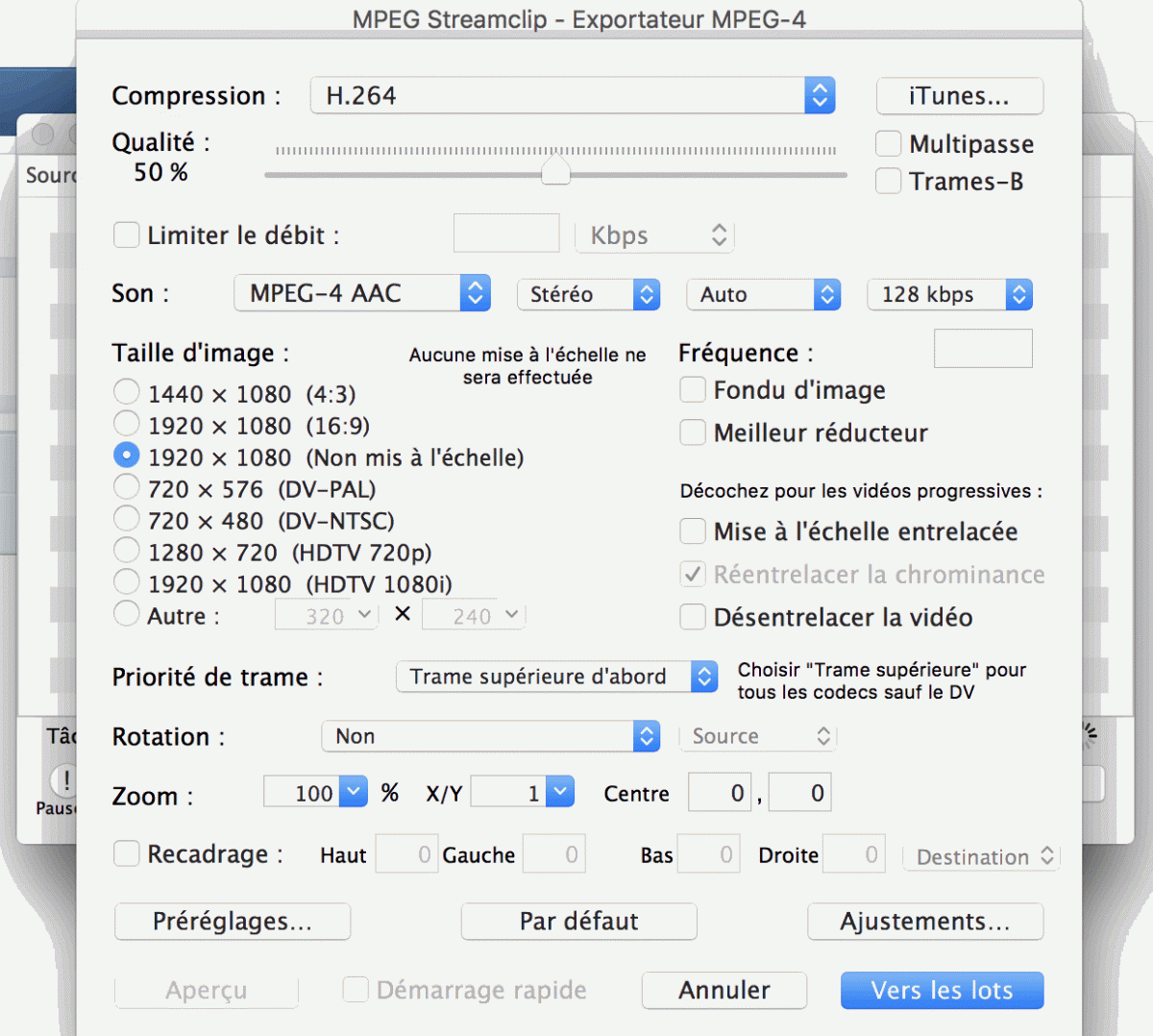Click the Zoom value field showing 100
The width and height of the screenshot is (1153, 1036).
point(304,793)
